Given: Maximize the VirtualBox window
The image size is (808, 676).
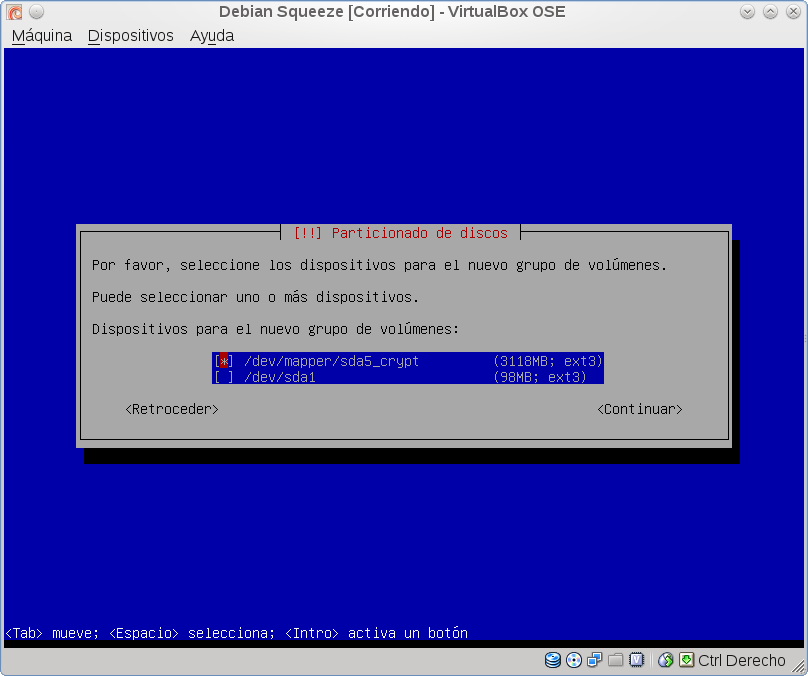Looking at the screenshot, I should click(x=770, y=11).
